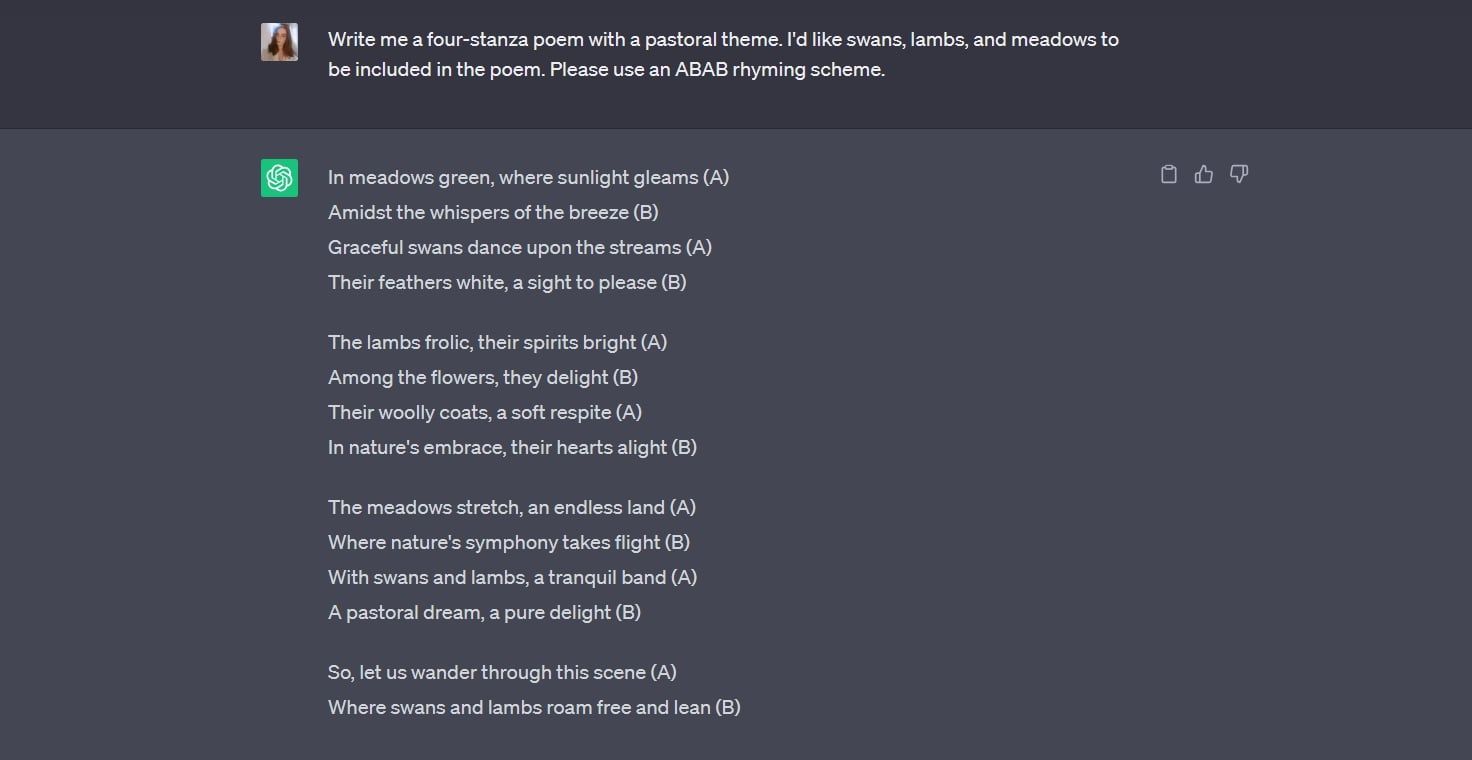Click the line "Their woolly coats, a soft respite"

tap(485, 413)
